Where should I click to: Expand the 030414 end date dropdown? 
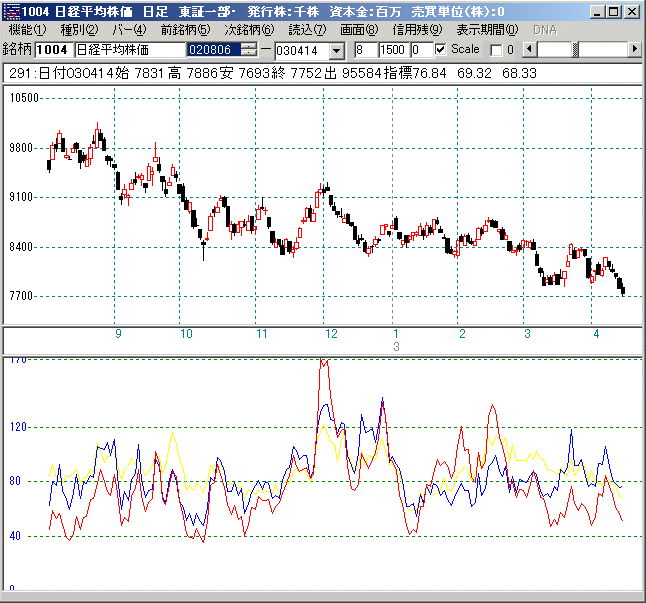click(336, 50)
